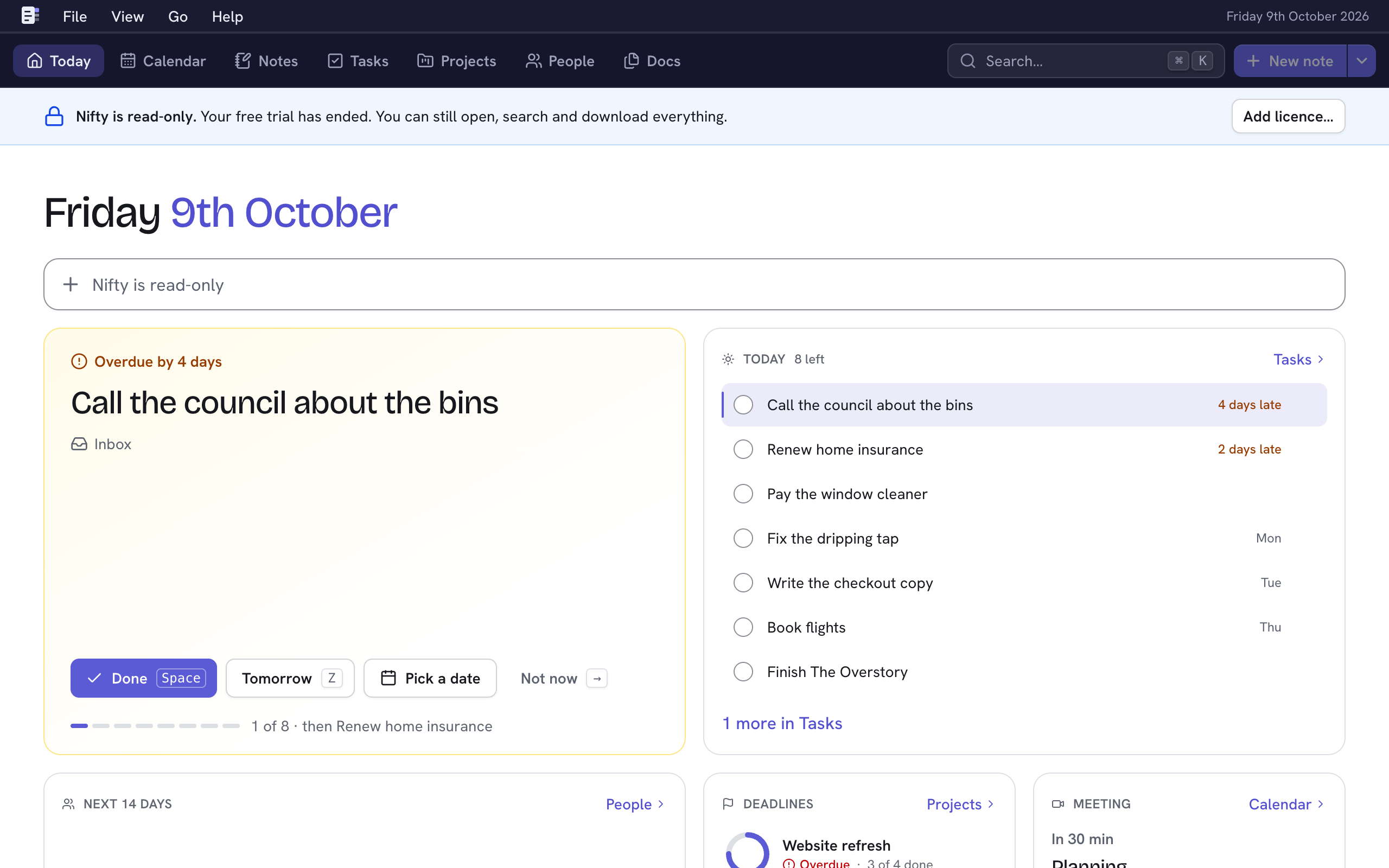Switch to the People tab

coord(559,61)
